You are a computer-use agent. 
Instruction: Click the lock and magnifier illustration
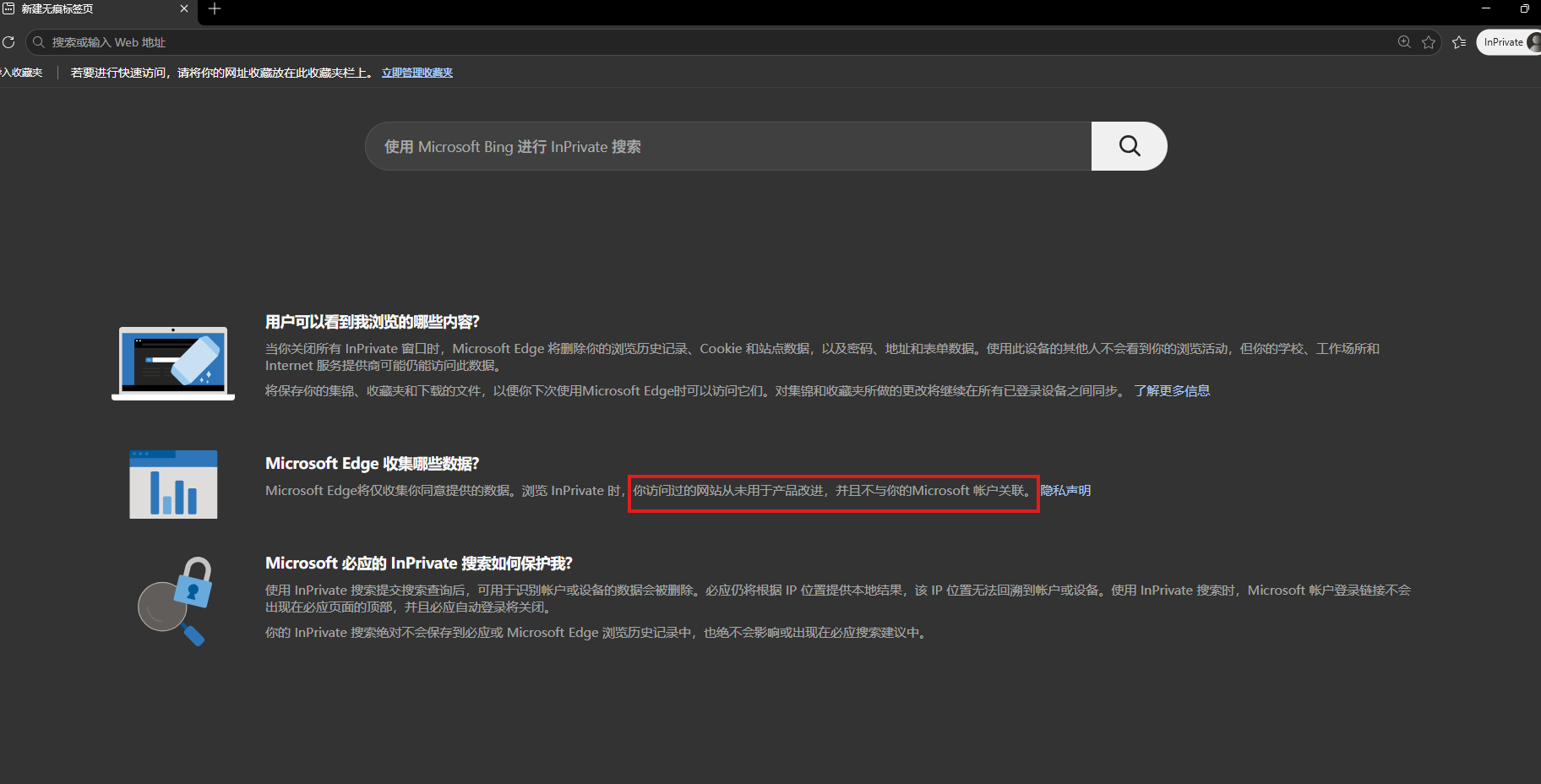(176, 601)
